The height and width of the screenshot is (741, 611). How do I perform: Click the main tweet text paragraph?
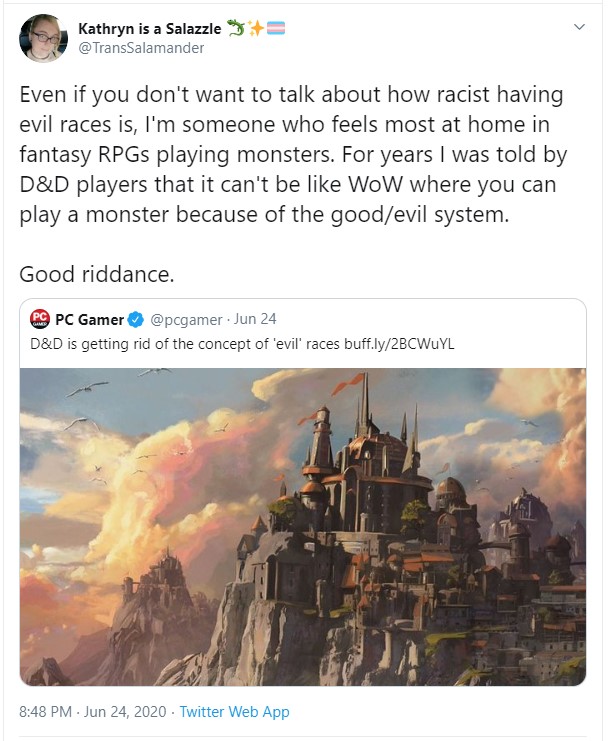[x=293, y=154]
